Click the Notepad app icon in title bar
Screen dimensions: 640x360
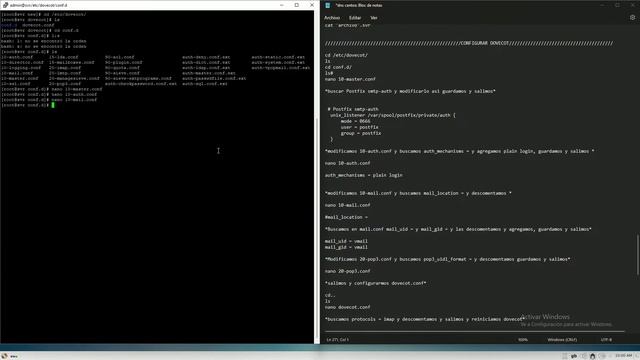click(328, 5)
